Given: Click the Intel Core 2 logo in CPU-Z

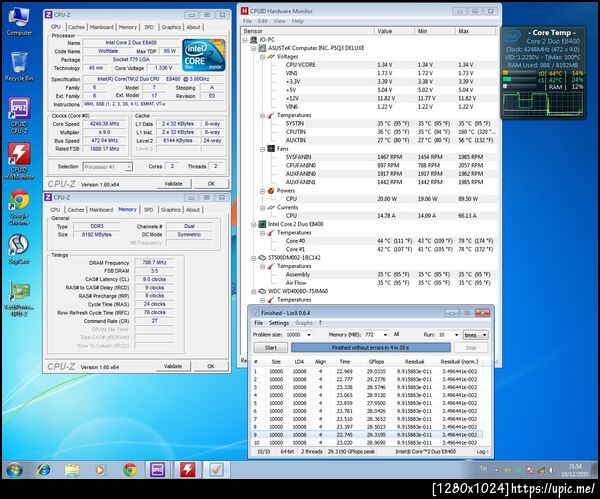Looking at the screenshot, I should (x=204, y=55).
